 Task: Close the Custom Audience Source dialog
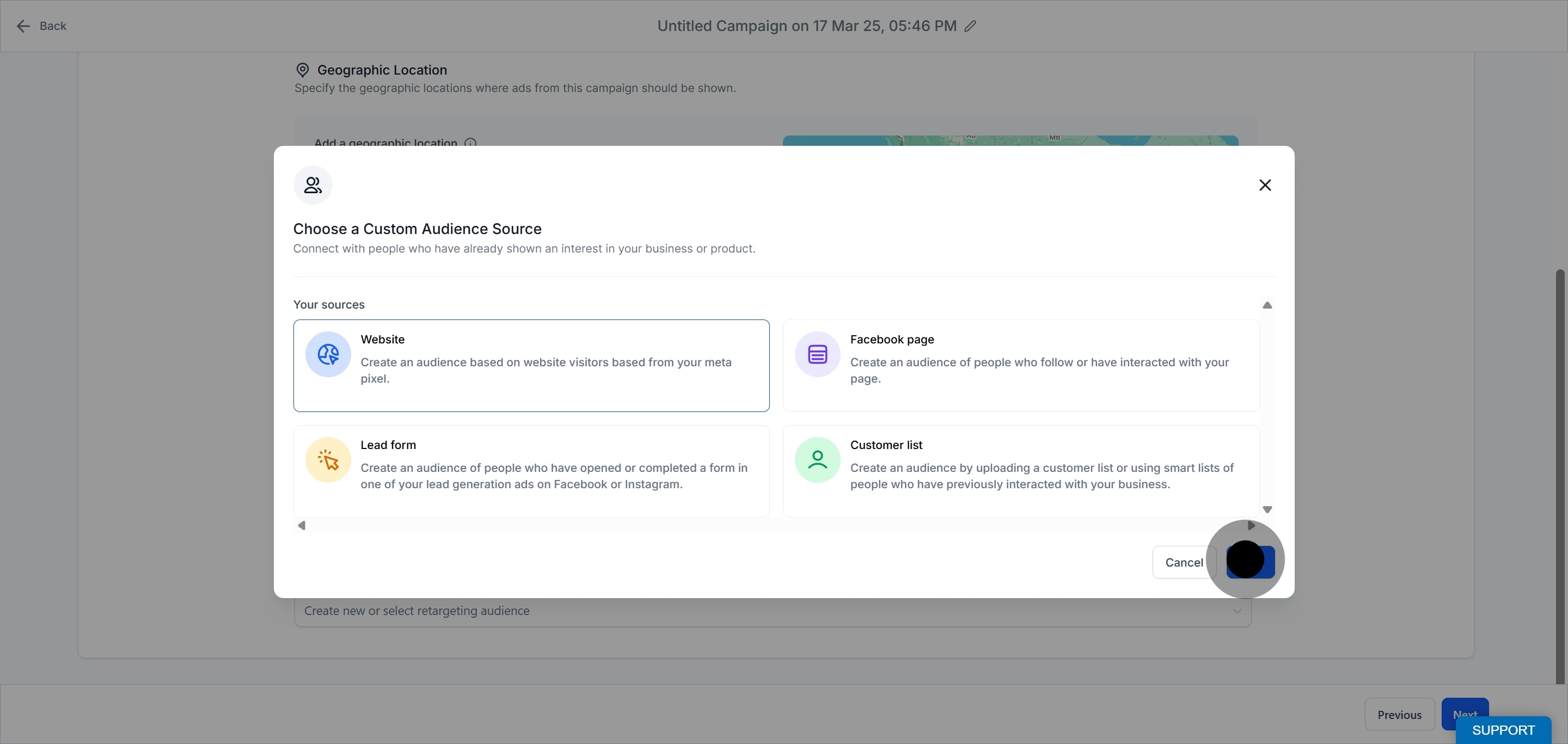point(1265,185)
